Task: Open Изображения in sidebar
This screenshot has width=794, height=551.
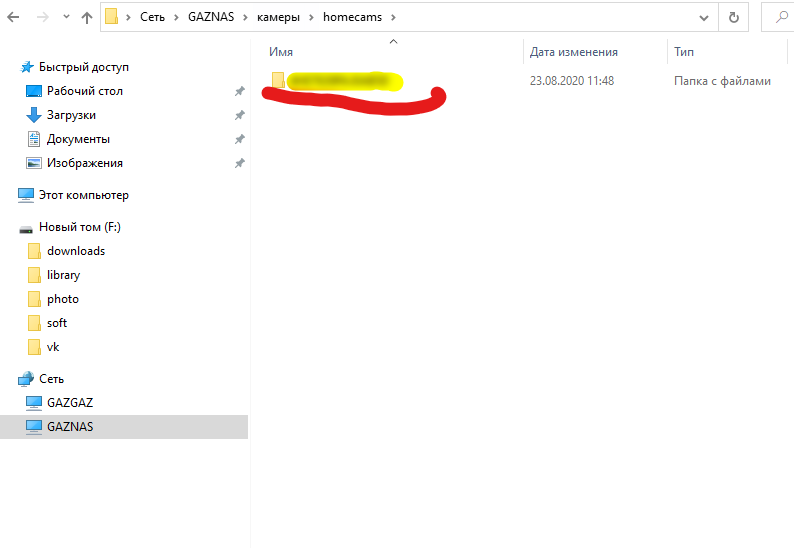Action: click(85, 163)
